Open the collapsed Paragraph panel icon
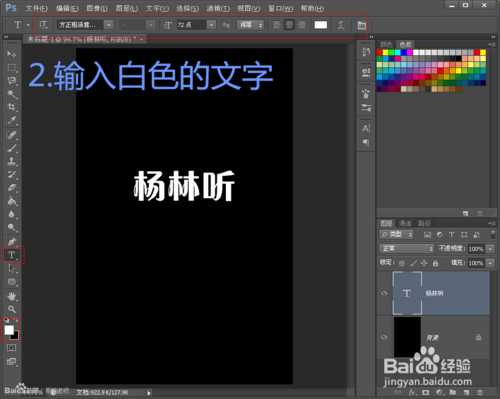This screenshot has height=399, width=500. pos(366,142)
